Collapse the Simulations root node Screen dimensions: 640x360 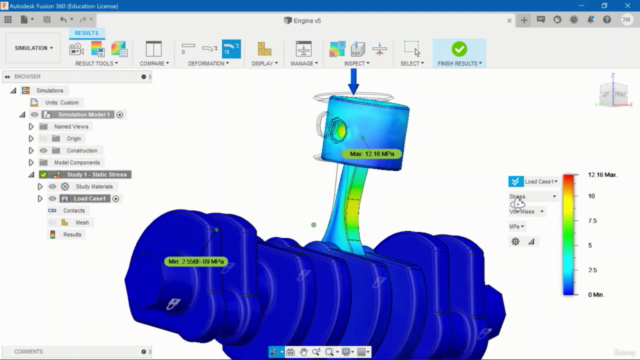(13, 91)
